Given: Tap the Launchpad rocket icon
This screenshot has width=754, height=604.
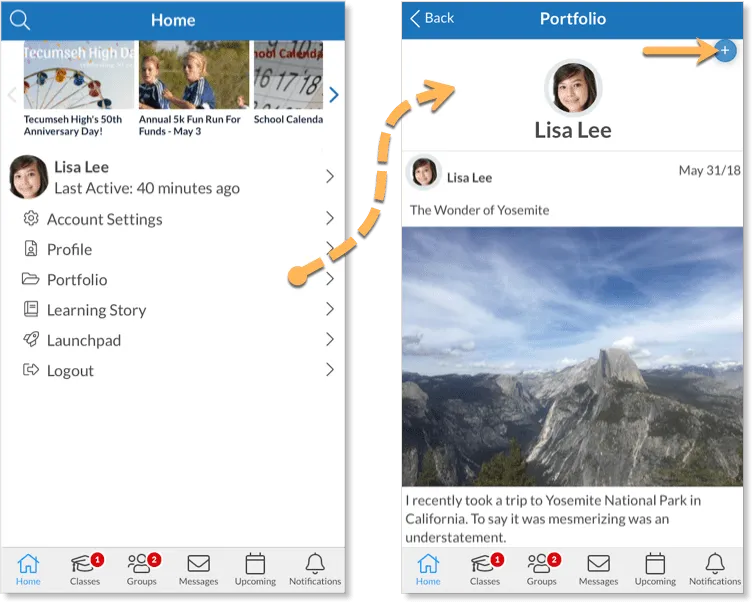Looking at the screenshot, I should [x=31, y=340].
